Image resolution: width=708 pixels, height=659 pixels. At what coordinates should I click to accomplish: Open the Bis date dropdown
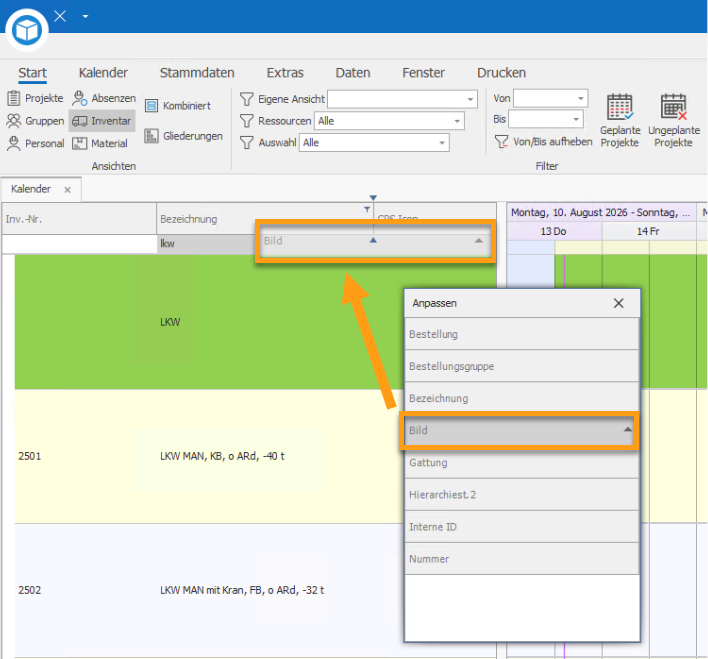(x=576, y=119)
